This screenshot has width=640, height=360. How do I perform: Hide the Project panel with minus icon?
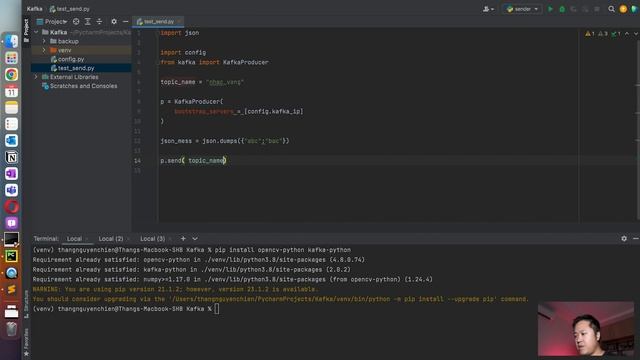[125, 22]
